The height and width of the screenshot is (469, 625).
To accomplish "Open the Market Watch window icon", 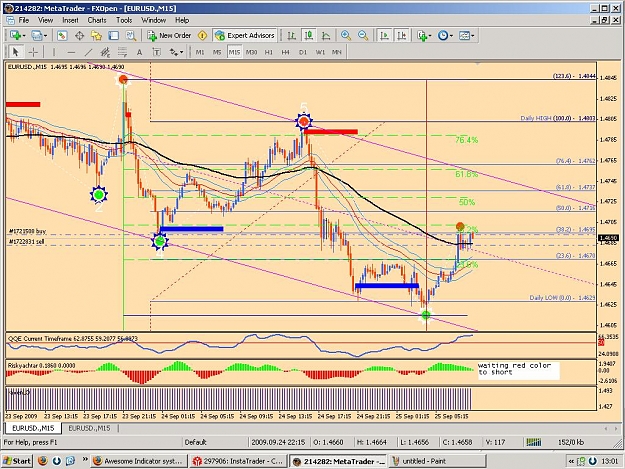I will (62, 35).
